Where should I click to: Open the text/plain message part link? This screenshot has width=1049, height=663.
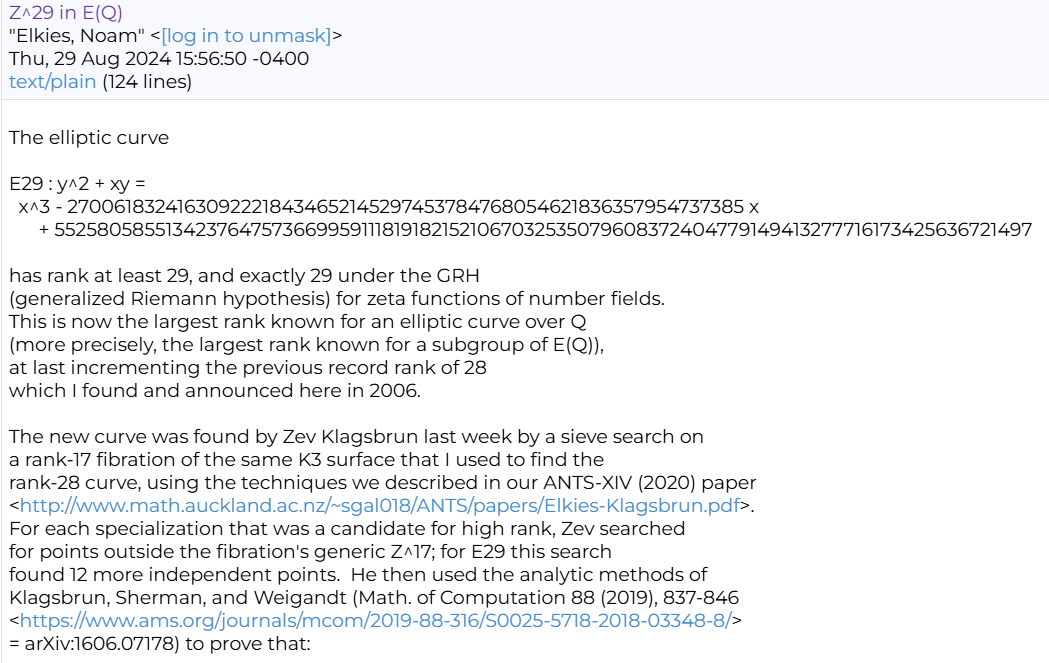point(53,82)
